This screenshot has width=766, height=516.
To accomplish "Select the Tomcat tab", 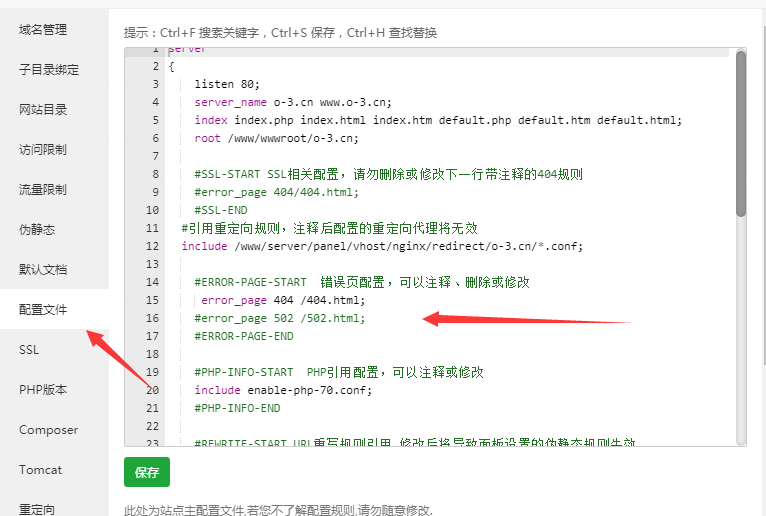I will point(40,470).
